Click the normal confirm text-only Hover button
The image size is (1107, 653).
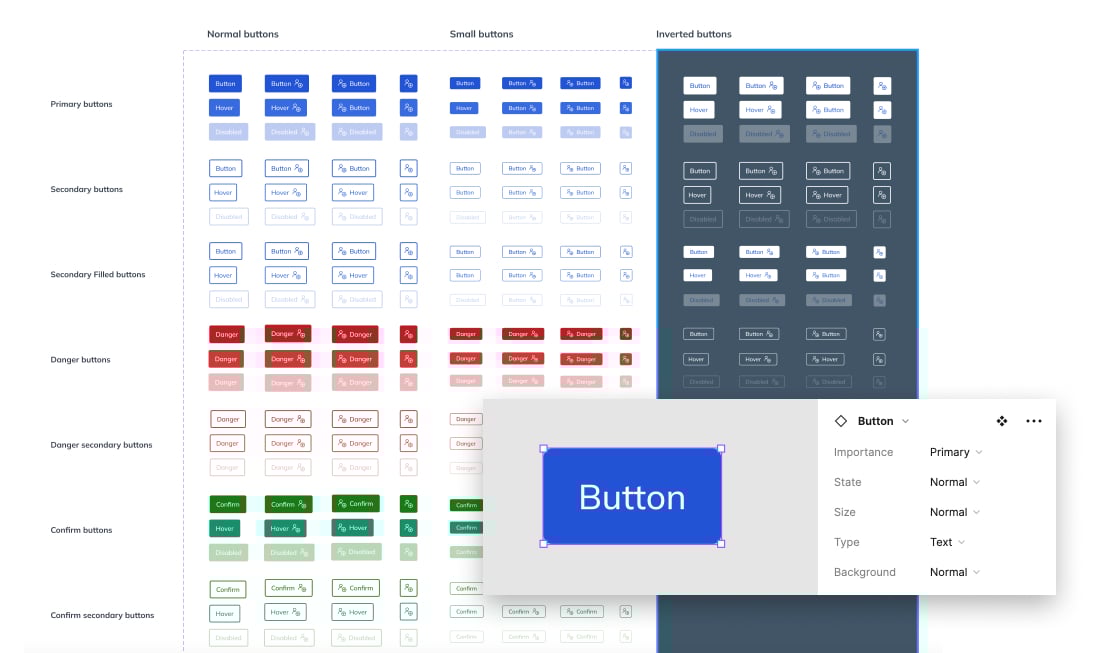(x=225, y=528)
